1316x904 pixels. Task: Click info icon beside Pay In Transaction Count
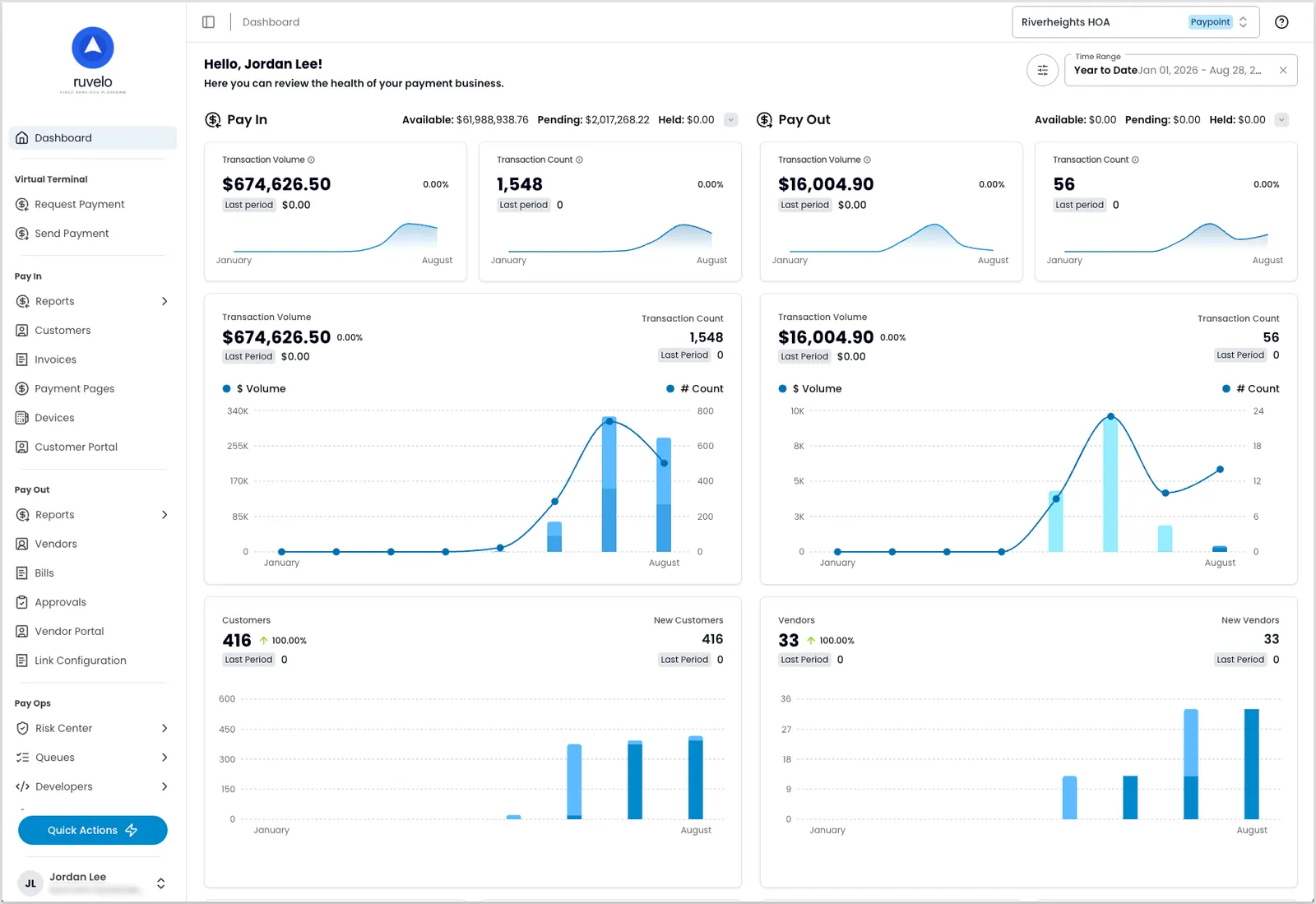[x=579, y=160]
